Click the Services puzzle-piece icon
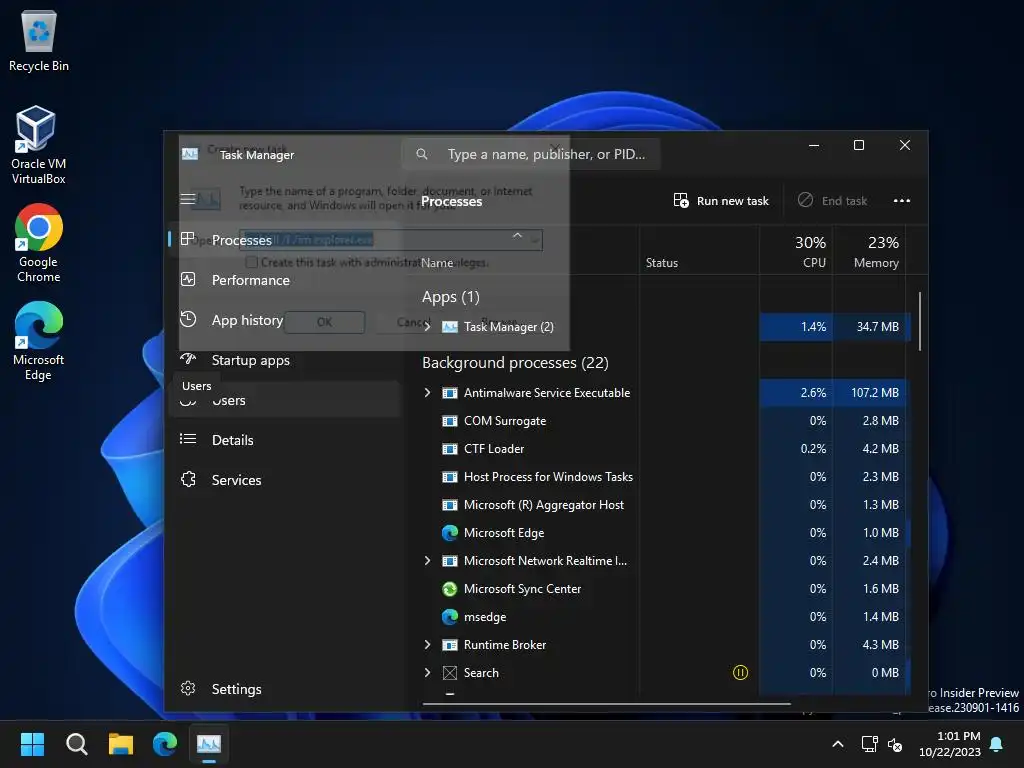 (x=188, y=479)
